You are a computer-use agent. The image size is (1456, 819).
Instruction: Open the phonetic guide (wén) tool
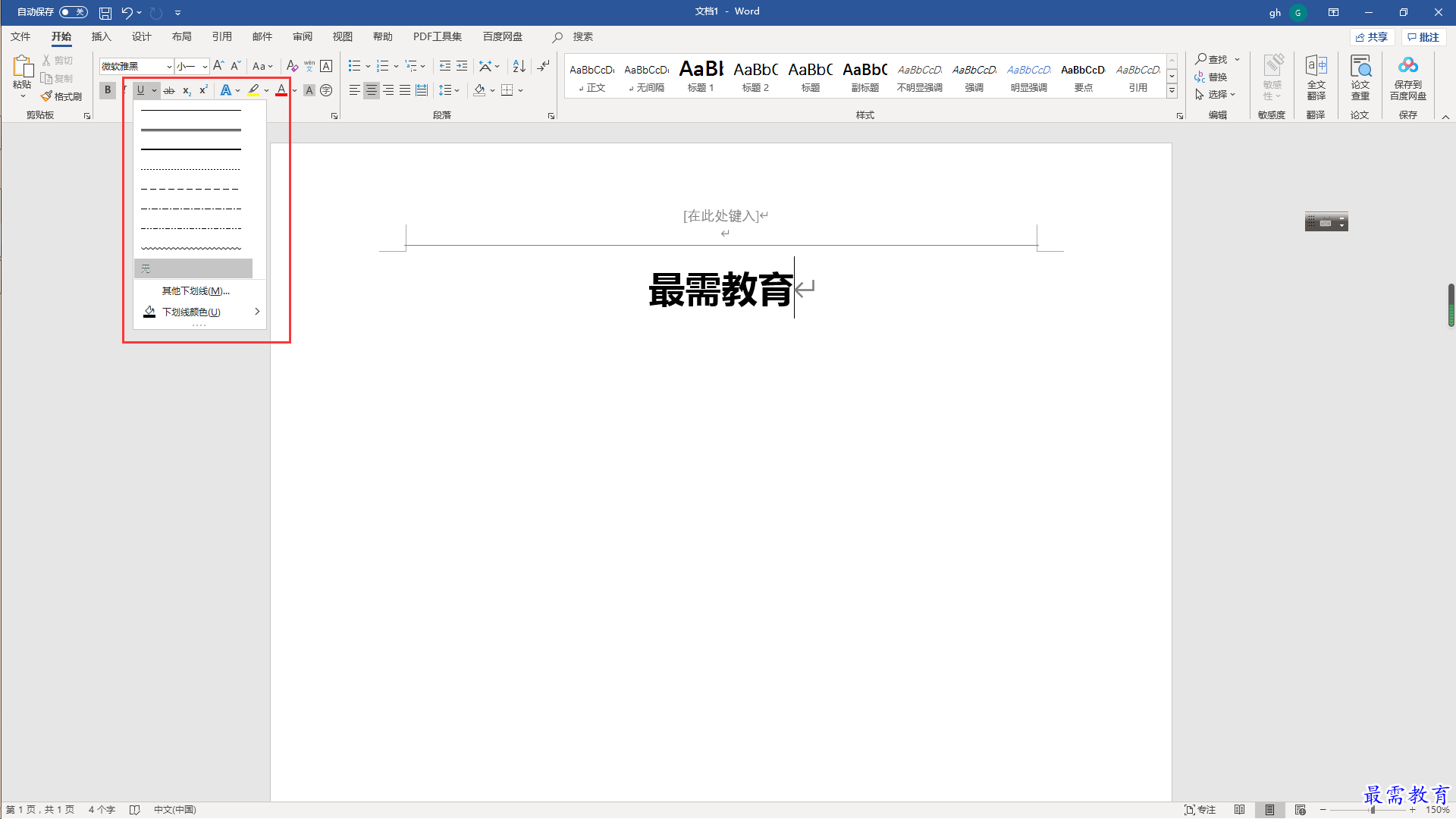(309, 66)
